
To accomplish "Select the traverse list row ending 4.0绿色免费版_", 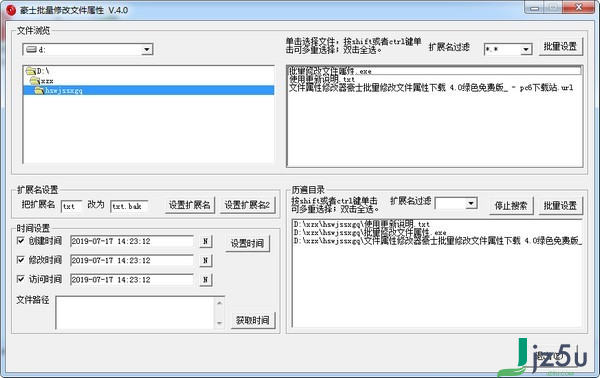I will tap(438, 241).
